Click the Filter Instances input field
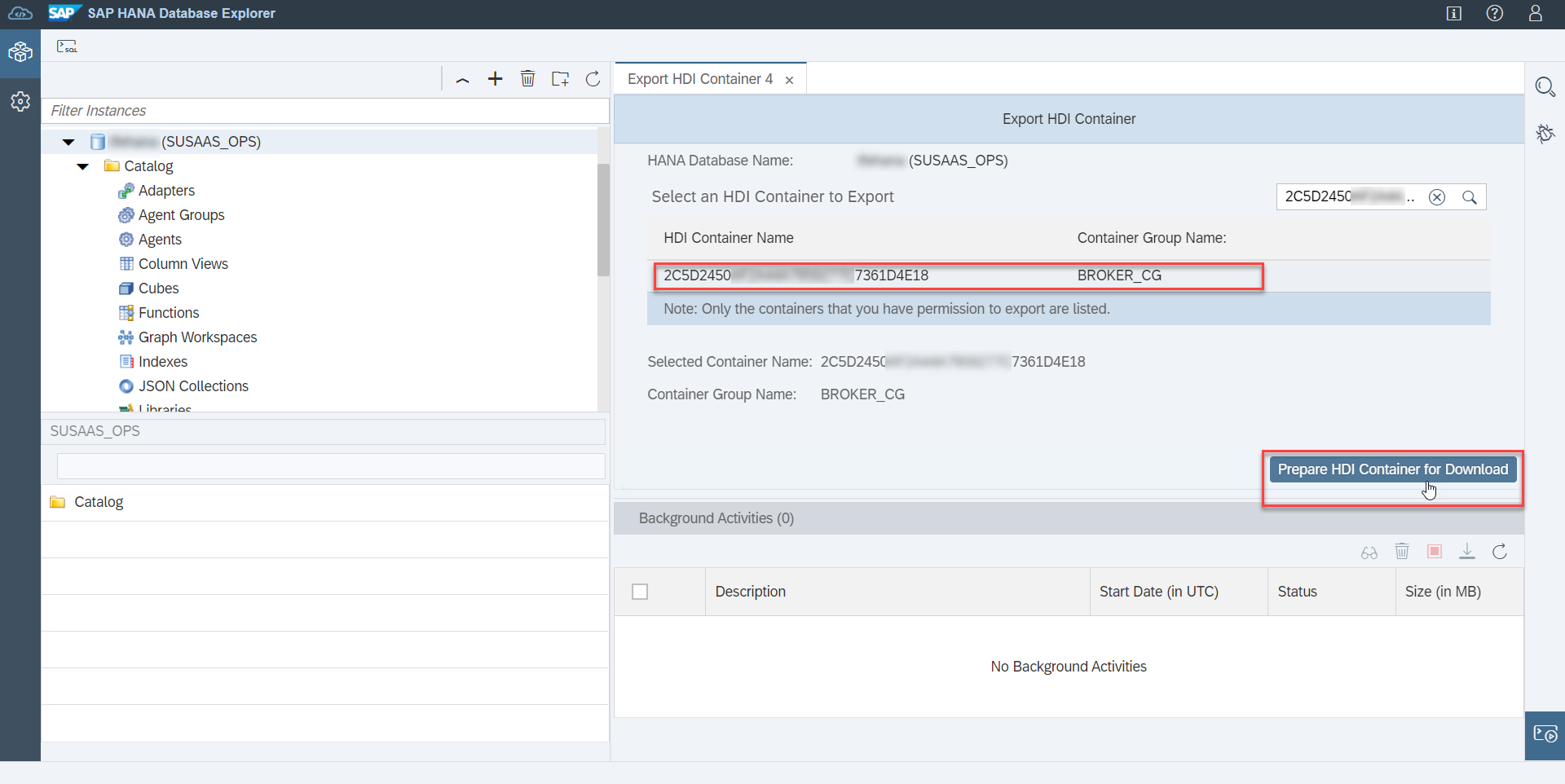Screen dimensions: 1565x784 (325, 111)
